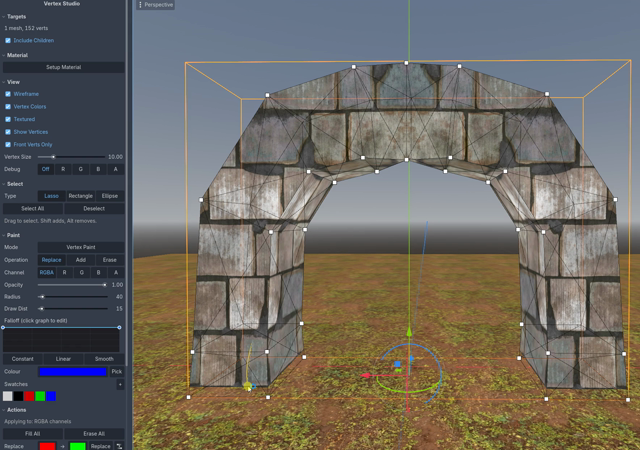The image size is (640, 450).
Task: Open the blue Colour field picker
Action: tap(73, 372)
